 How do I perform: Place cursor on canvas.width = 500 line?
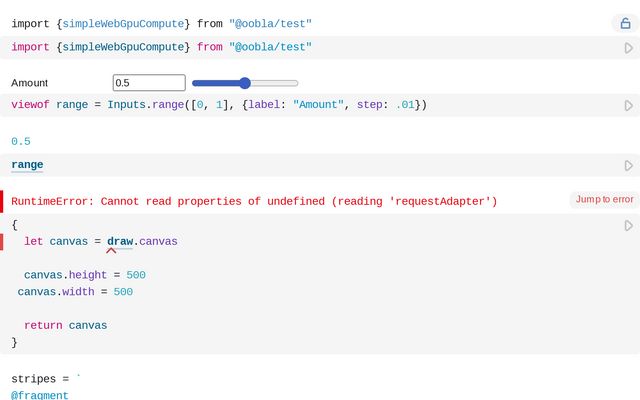(x=75, y=292)
